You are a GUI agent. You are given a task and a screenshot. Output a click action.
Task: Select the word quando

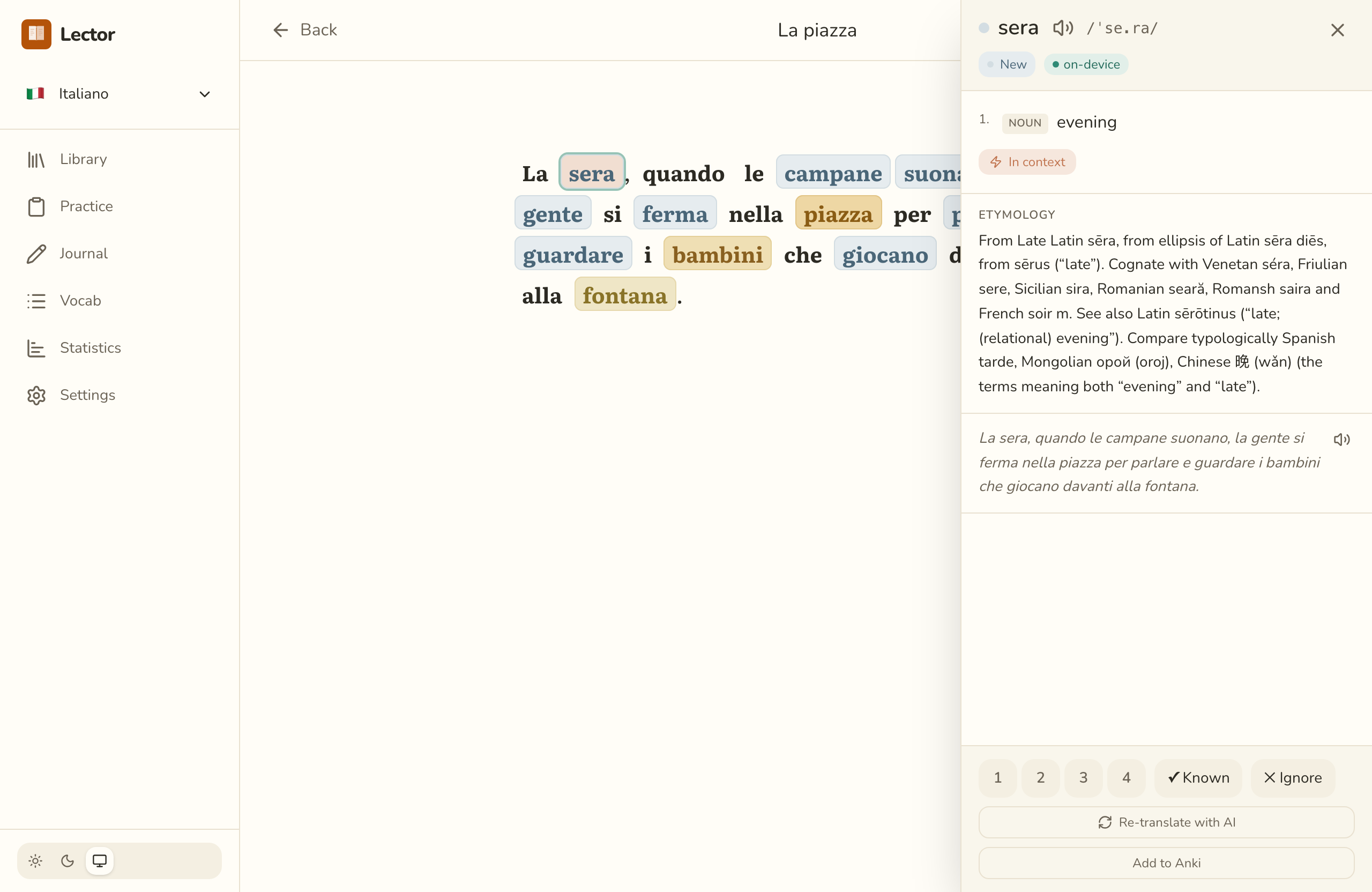tap(683, 173)
